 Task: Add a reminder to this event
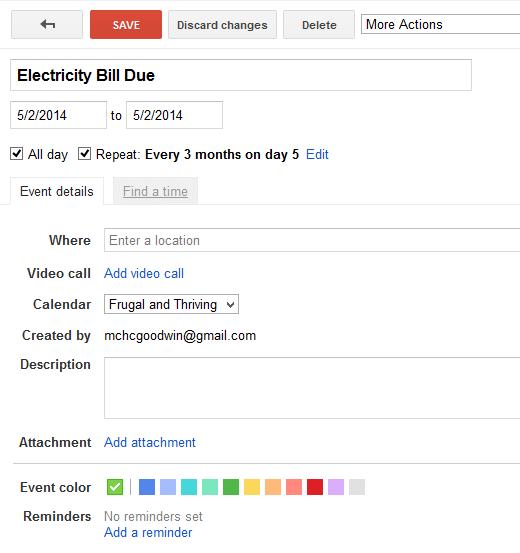(148, 533)
